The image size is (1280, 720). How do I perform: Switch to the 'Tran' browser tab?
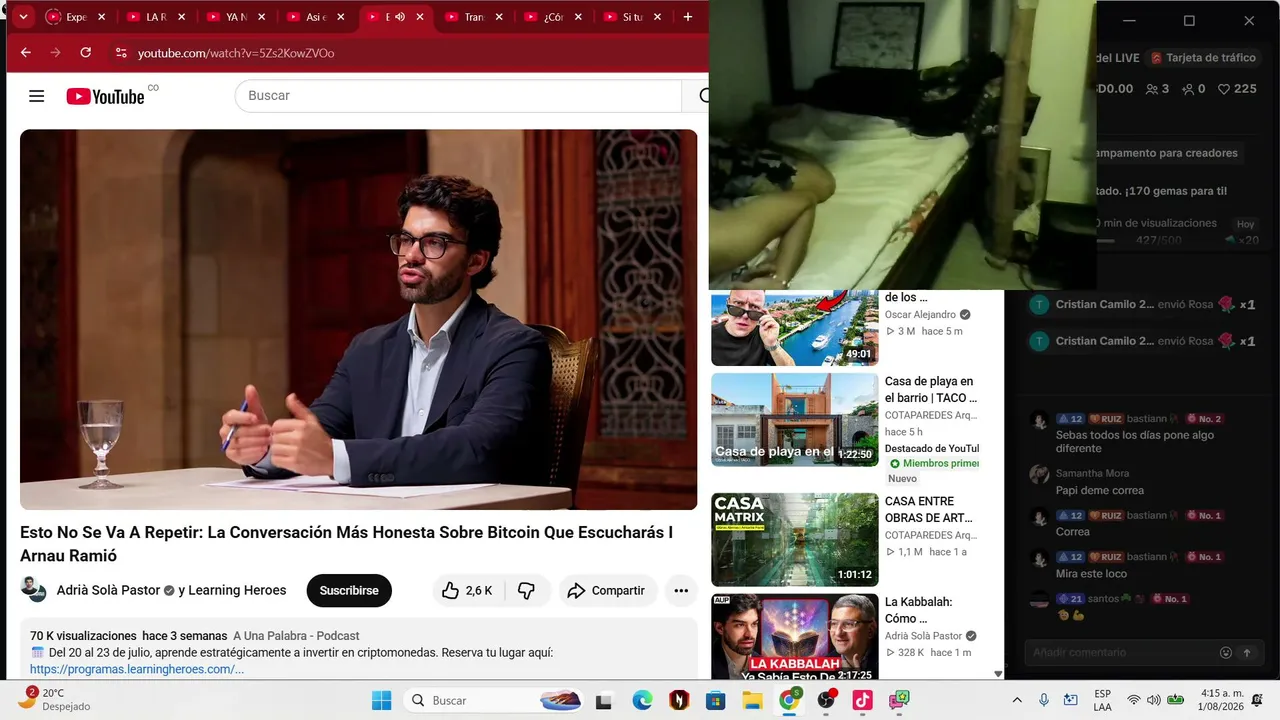(x=473, y=17)
